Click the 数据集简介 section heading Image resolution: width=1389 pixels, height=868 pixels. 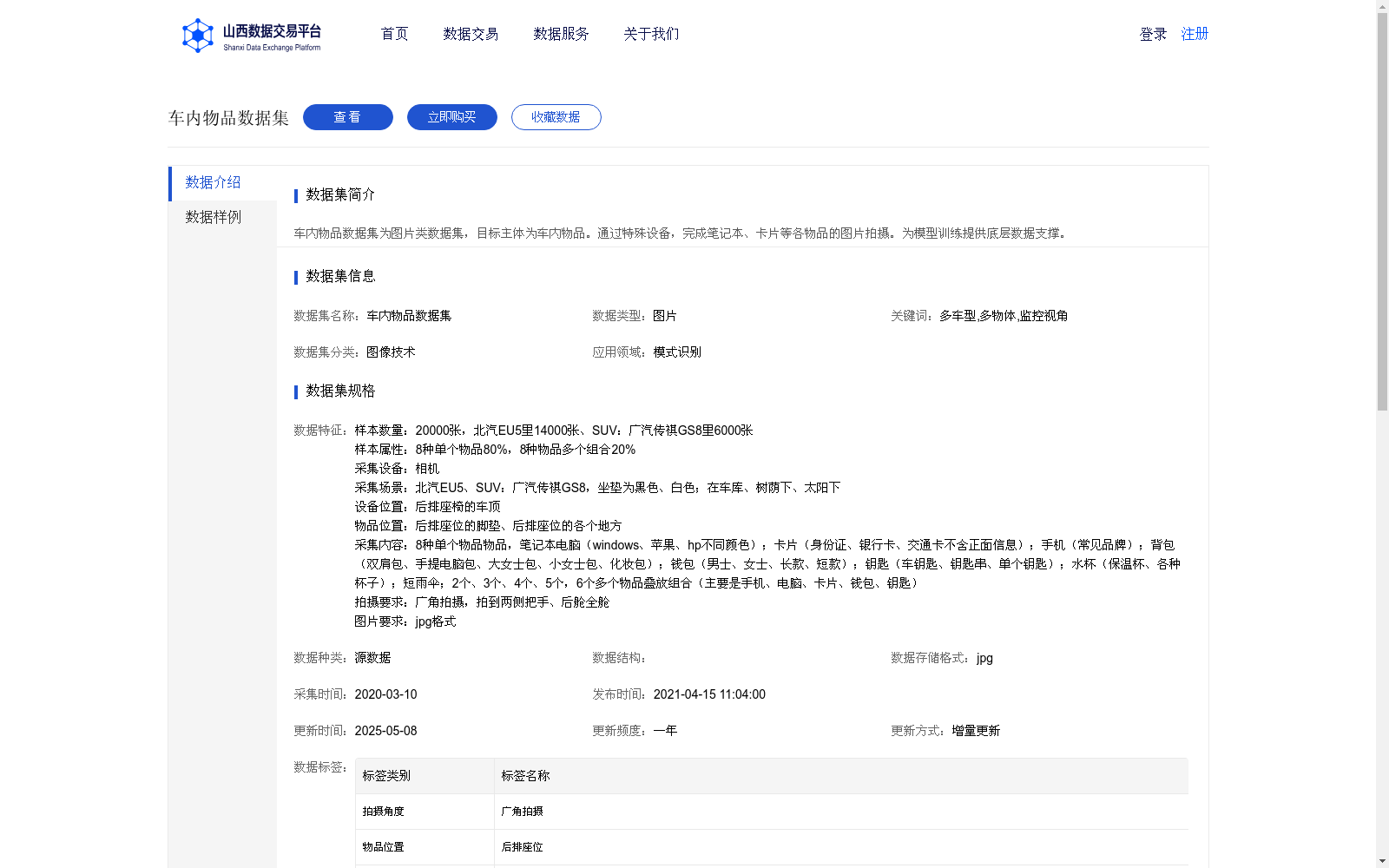(x=340, y=194)
